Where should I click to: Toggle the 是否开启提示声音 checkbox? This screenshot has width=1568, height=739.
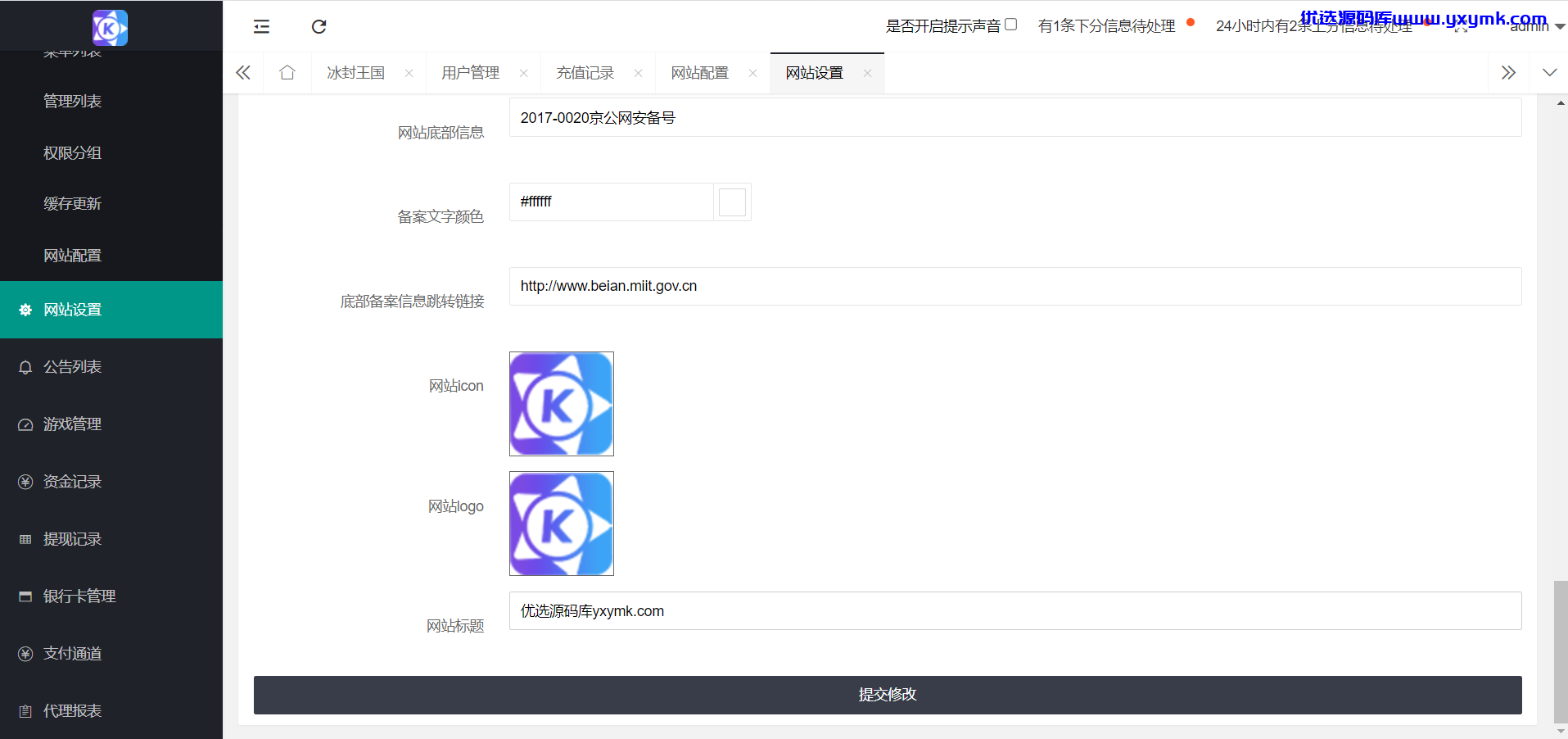tap(1011, 25)
